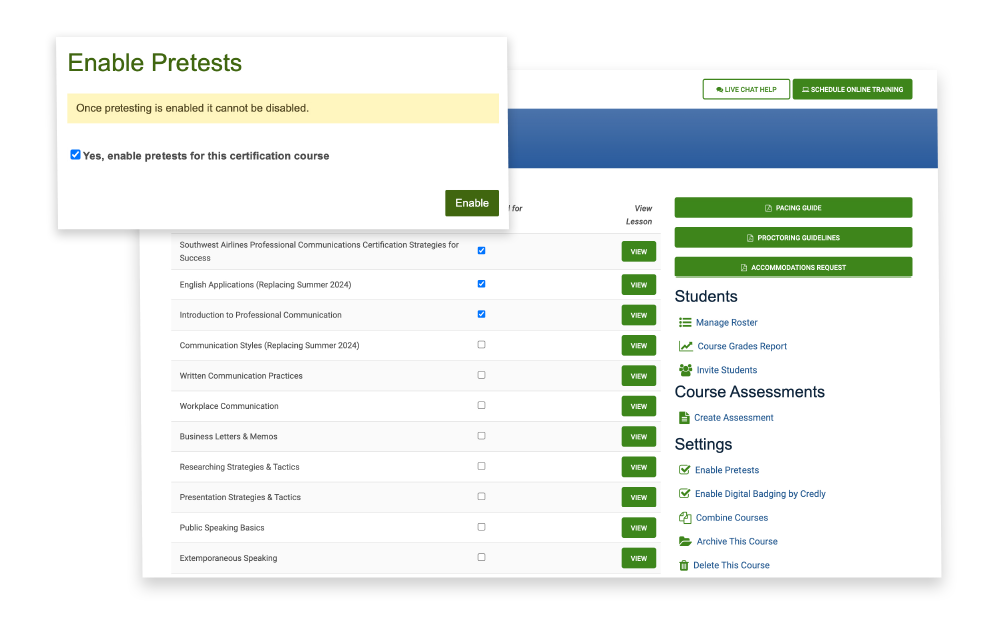Check the Workplace Communication checkbox

[x=482, y=406]
